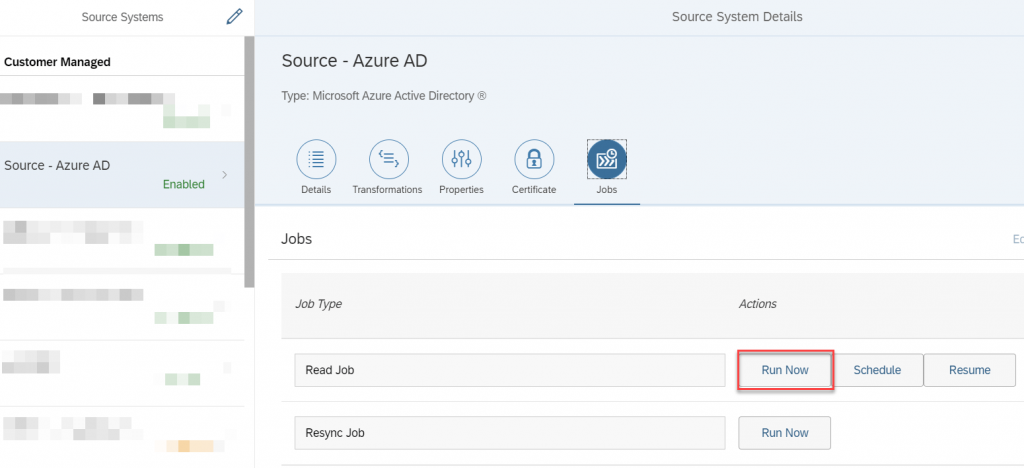Screen dimensions: 1024x468
Task: Click the Customer Managed heading
Action: (57, 62)
